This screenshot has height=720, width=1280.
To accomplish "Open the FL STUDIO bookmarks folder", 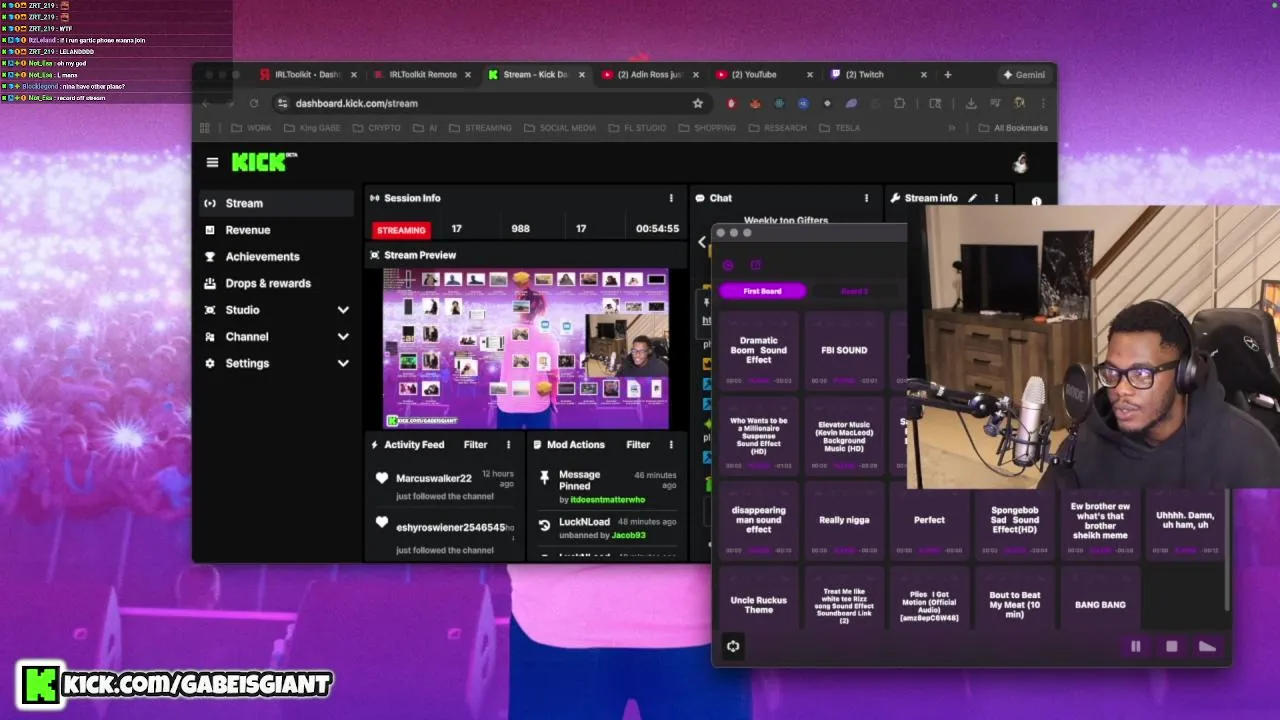I will [635, 128].
